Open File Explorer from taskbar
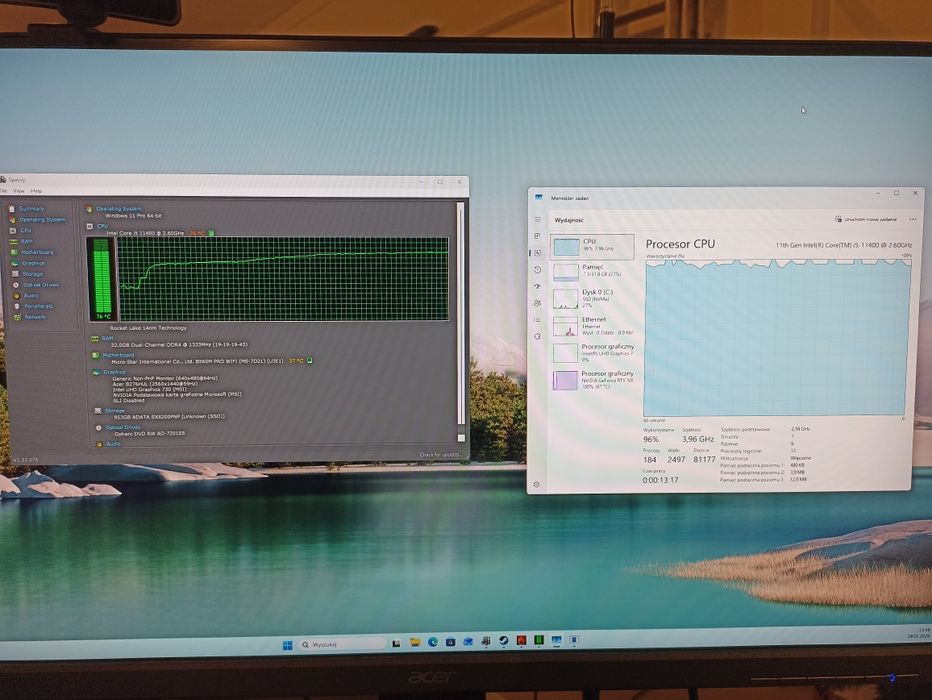 pos(415,642)
